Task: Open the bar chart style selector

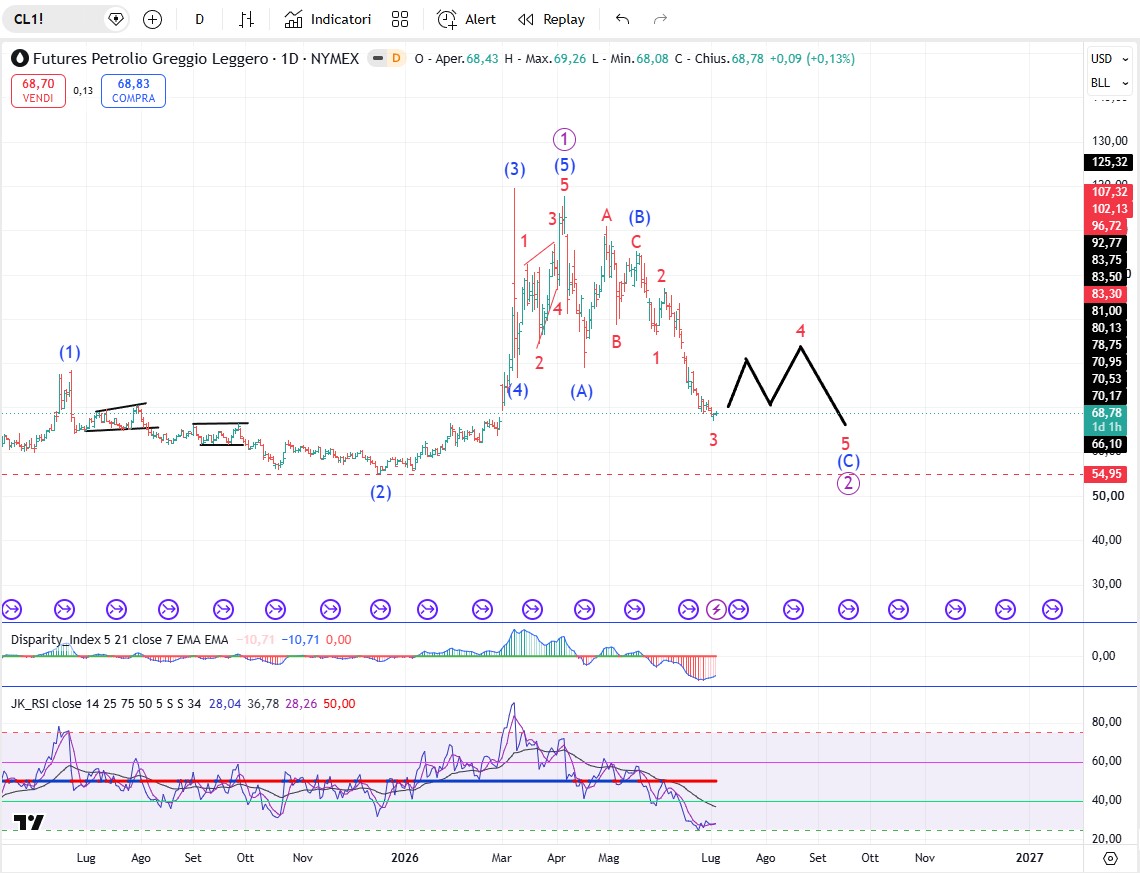Action: 246,20
